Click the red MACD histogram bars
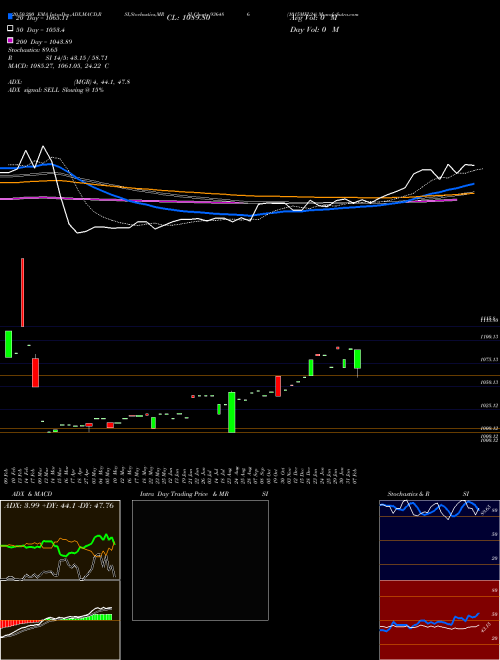Image resolution: width=500 pixels, height=660 pixels. [21, 623]
